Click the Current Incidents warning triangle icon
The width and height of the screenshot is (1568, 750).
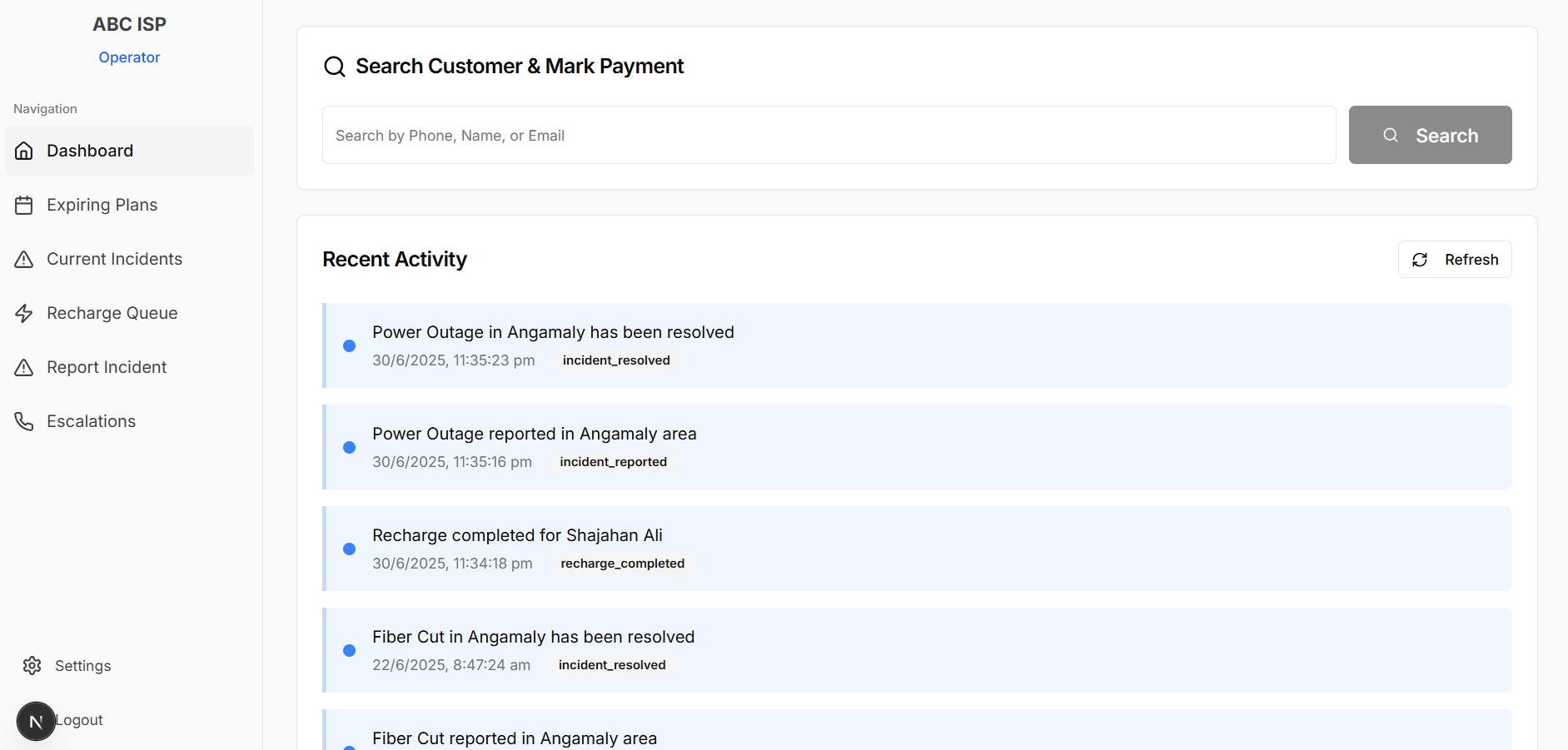(24, 259)
